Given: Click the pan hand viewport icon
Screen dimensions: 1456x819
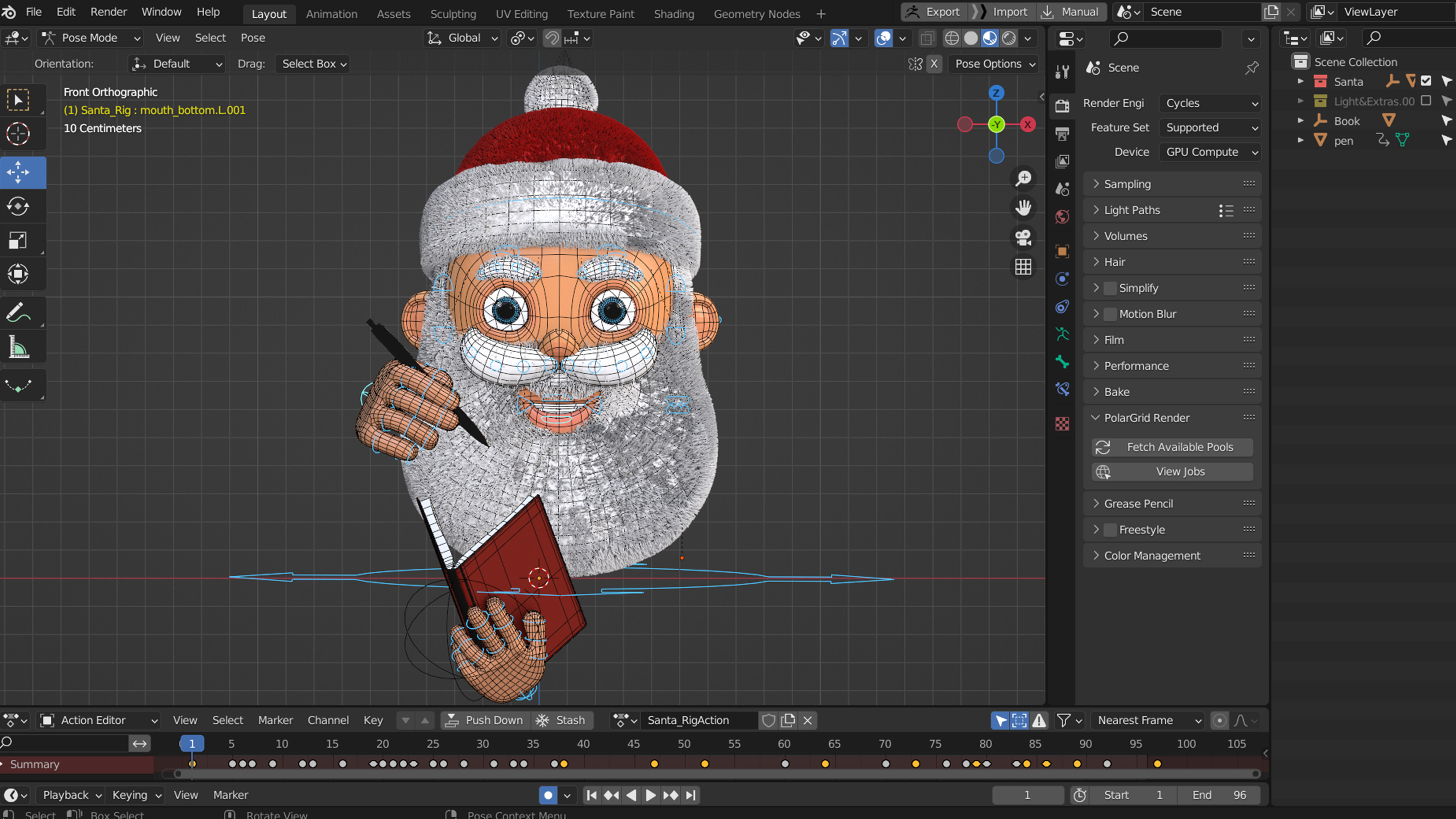Looking at the screenshot, I should tap(1023, 208).
